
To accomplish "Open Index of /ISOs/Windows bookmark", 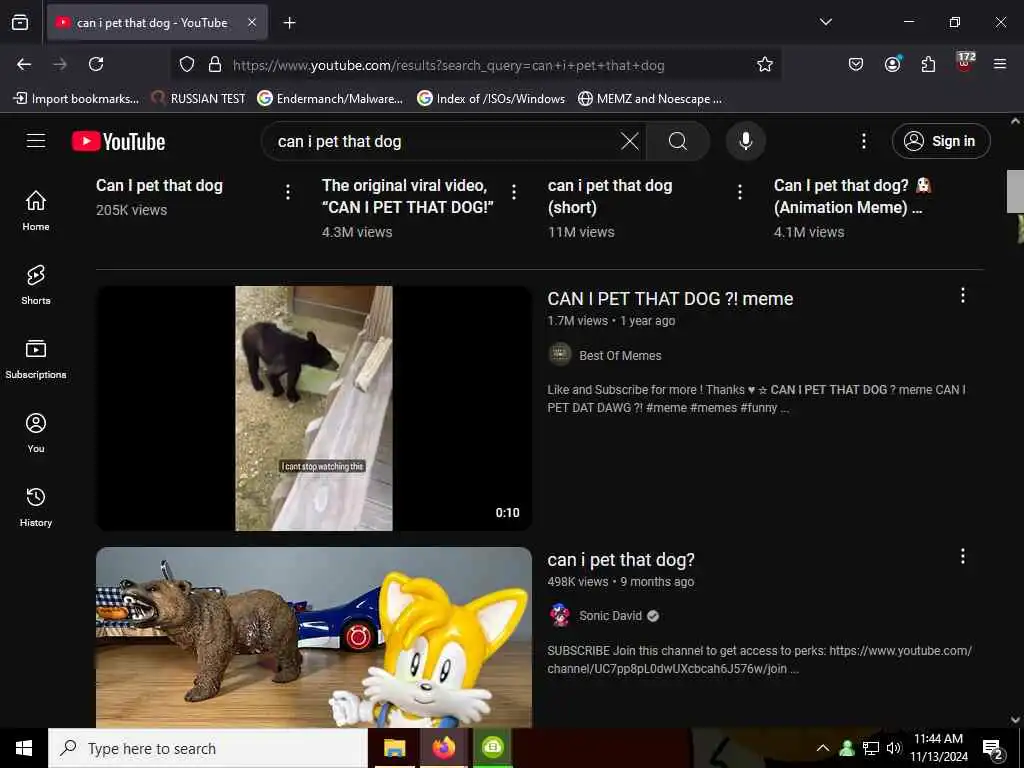I will click(x=491, y=99).
